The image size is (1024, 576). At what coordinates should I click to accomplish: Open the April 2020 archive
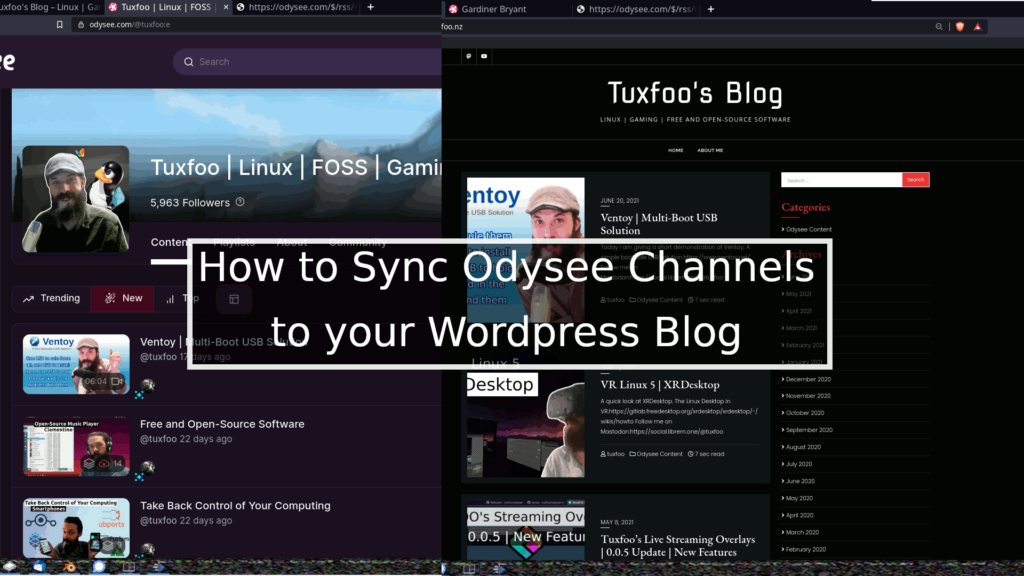(x=799, y=515)
